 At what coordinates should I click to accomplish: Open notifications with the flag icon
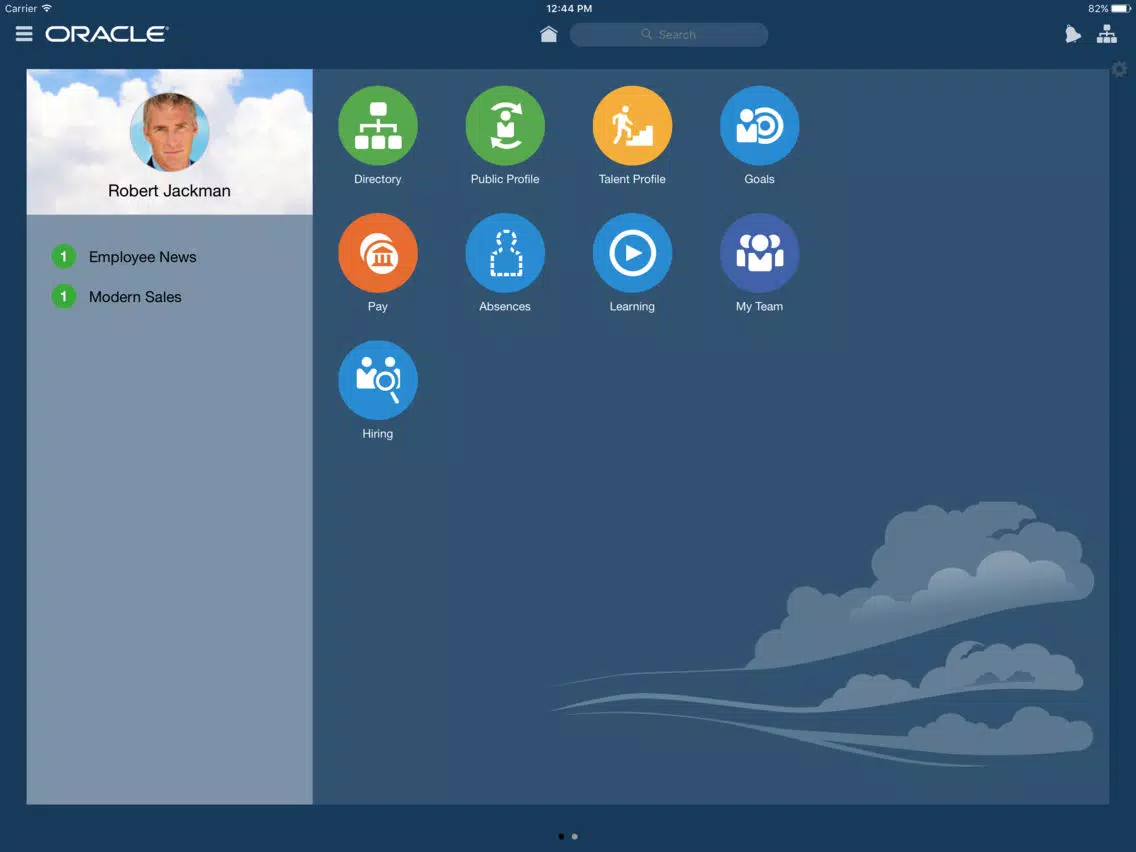click(x=1072, y=33)
